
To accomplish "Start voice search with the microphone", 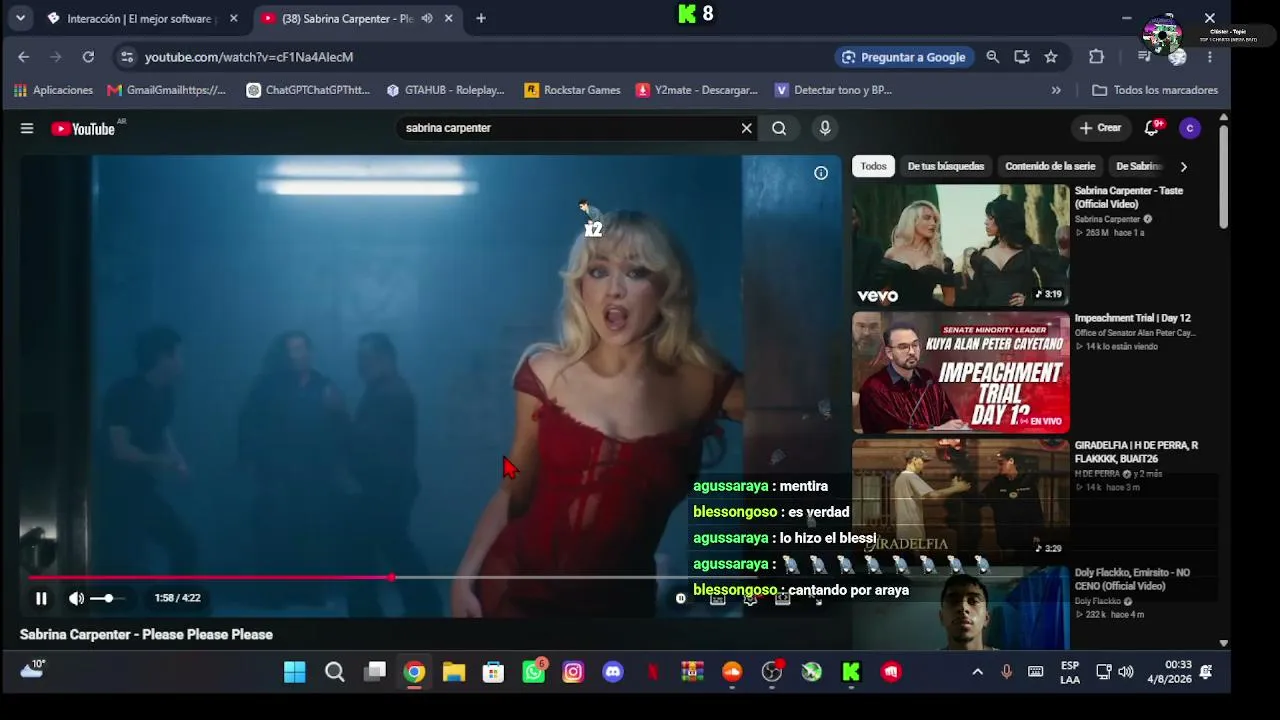I will 825,128.
